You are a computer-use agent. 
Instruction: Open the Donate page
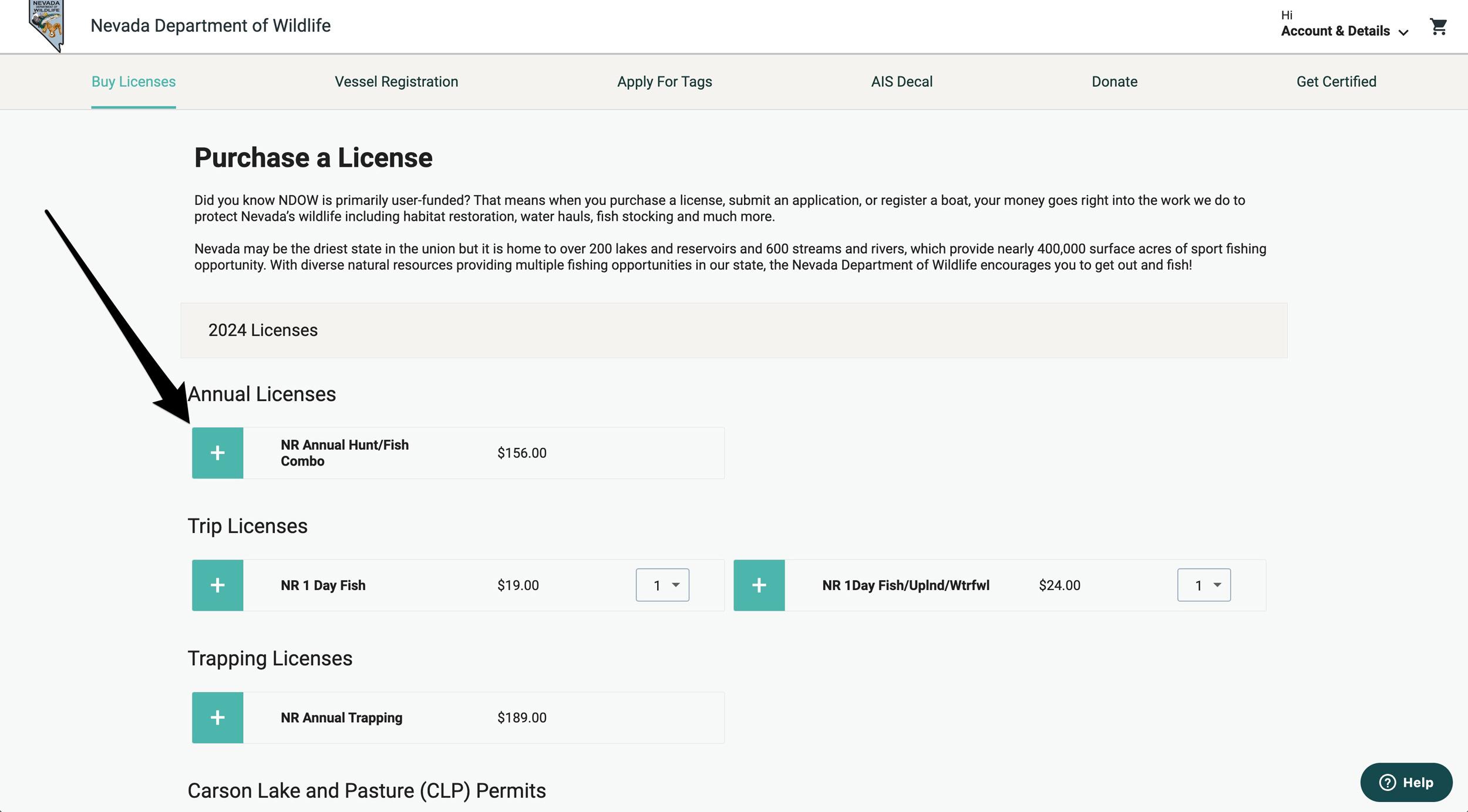coord(1114,82)
